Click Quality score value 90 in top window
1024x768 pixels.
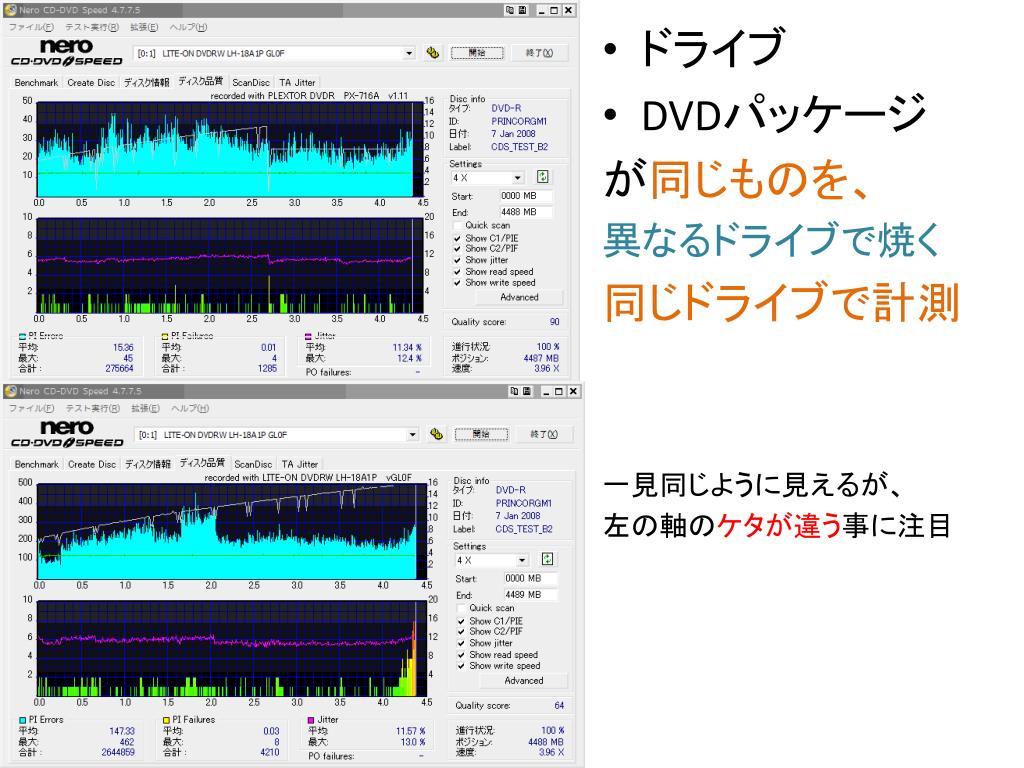[554, 322]
